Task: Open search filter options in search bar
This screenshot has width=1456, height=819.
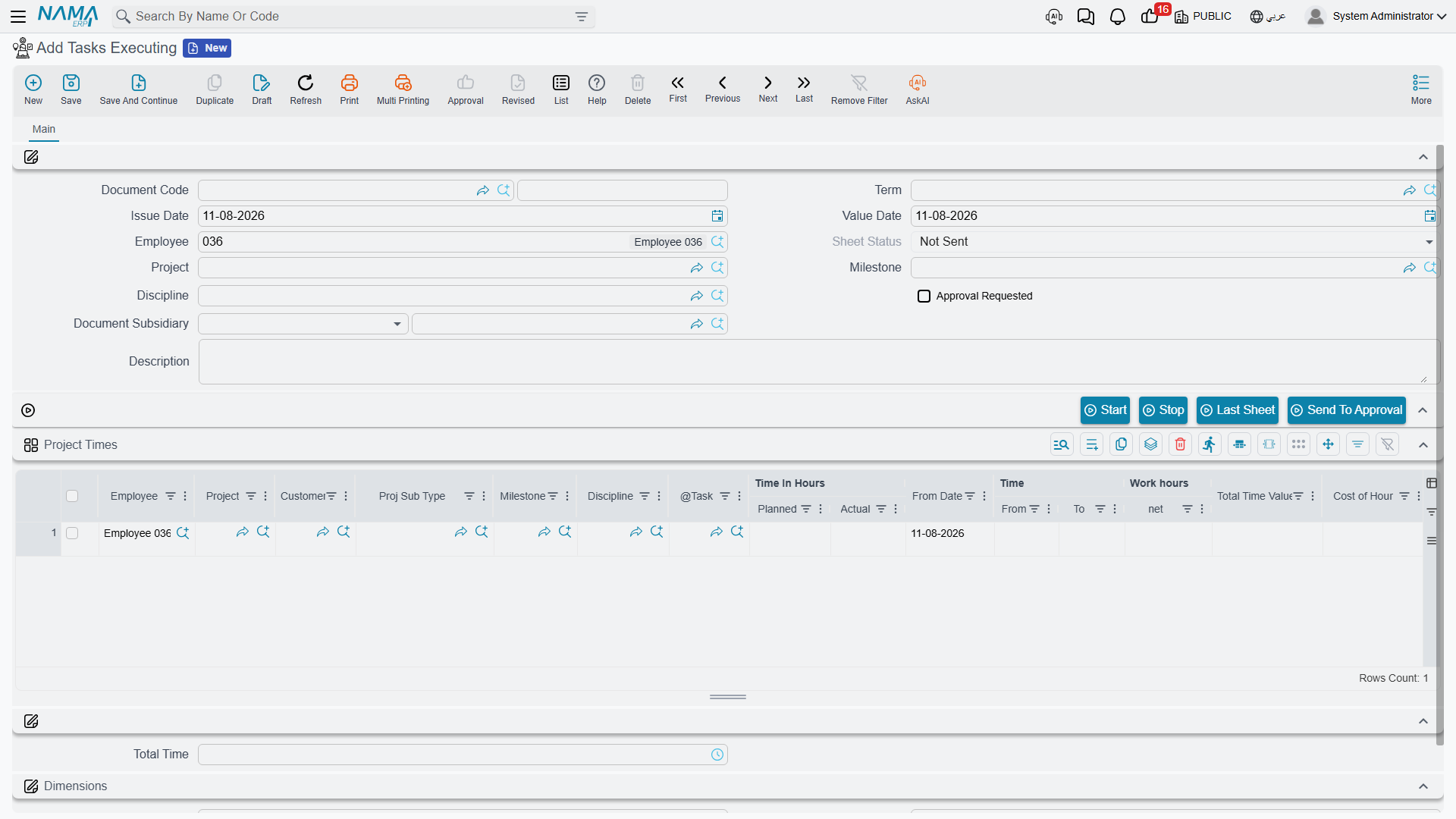Action: coord(582,17)
